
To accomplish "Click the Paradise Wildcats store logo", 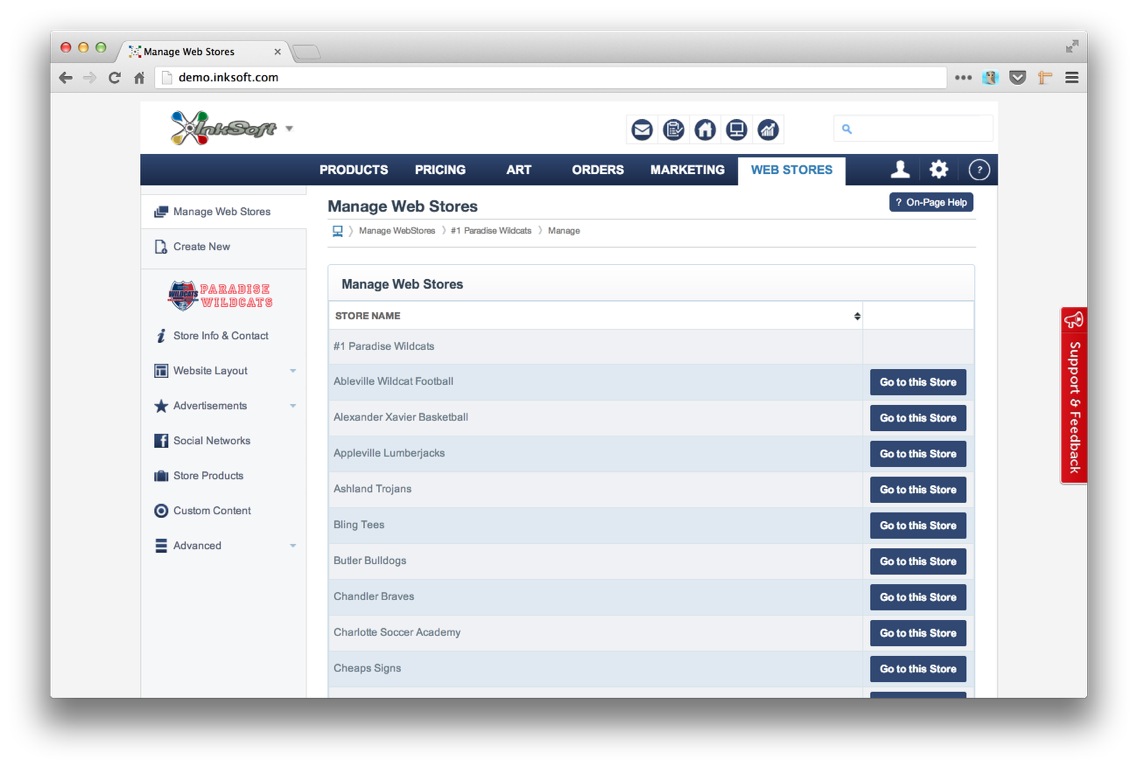I will point(220,295).
